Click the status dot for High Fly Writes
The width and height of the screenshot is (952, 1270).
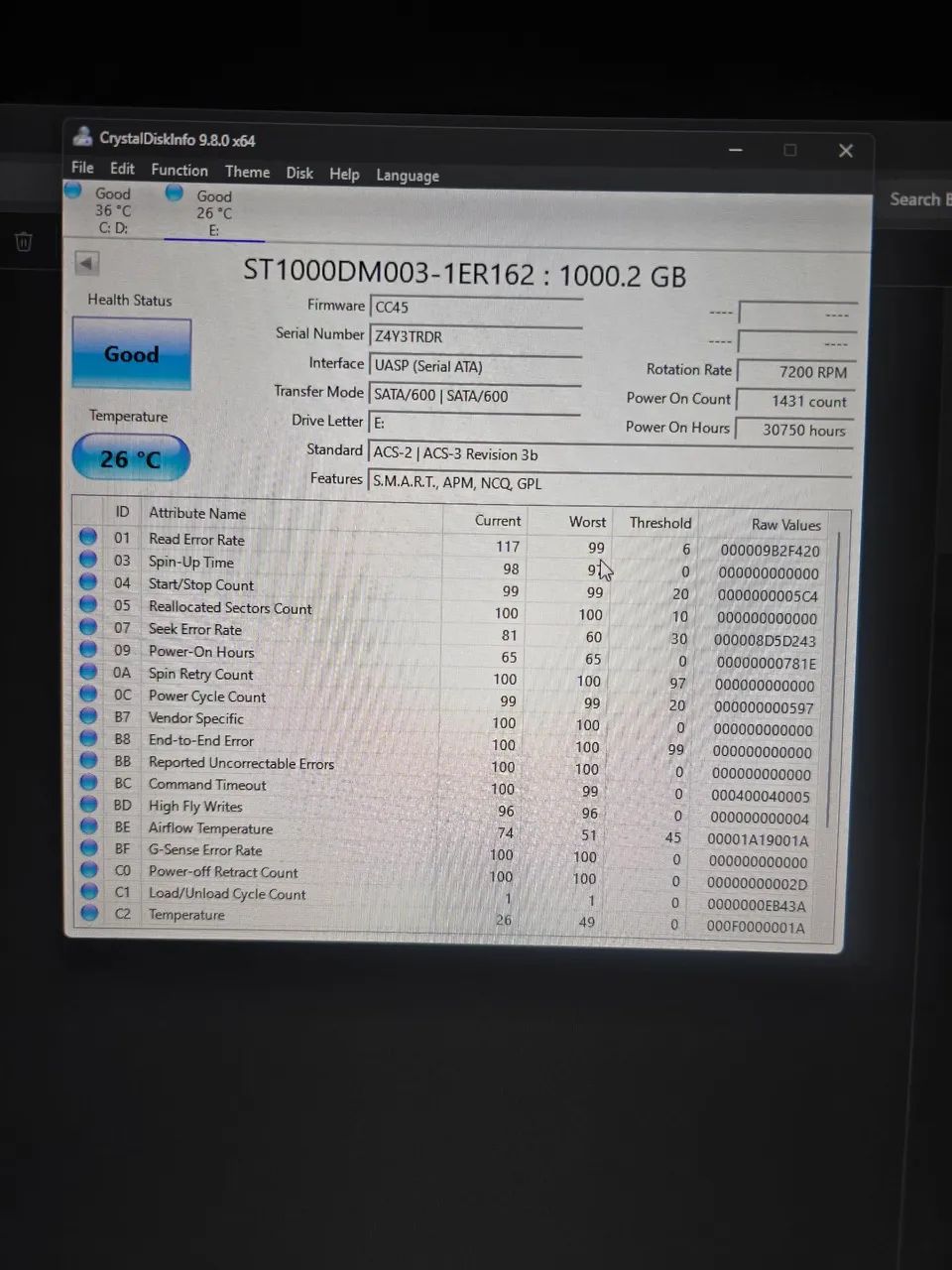(x=88, y=805)
